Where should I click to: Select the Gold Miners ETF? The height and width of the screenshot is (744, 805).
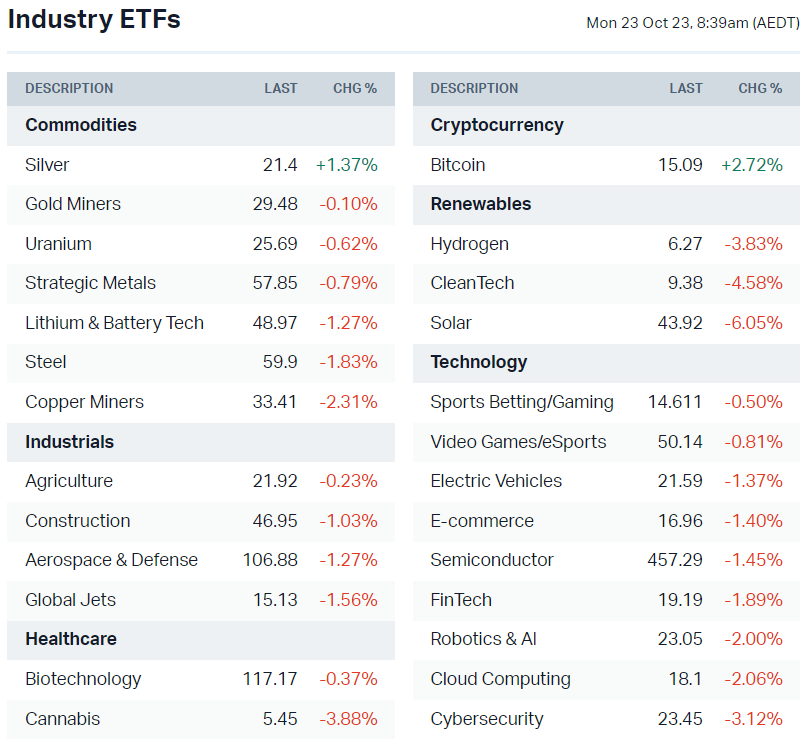click(x=73, y=204)
